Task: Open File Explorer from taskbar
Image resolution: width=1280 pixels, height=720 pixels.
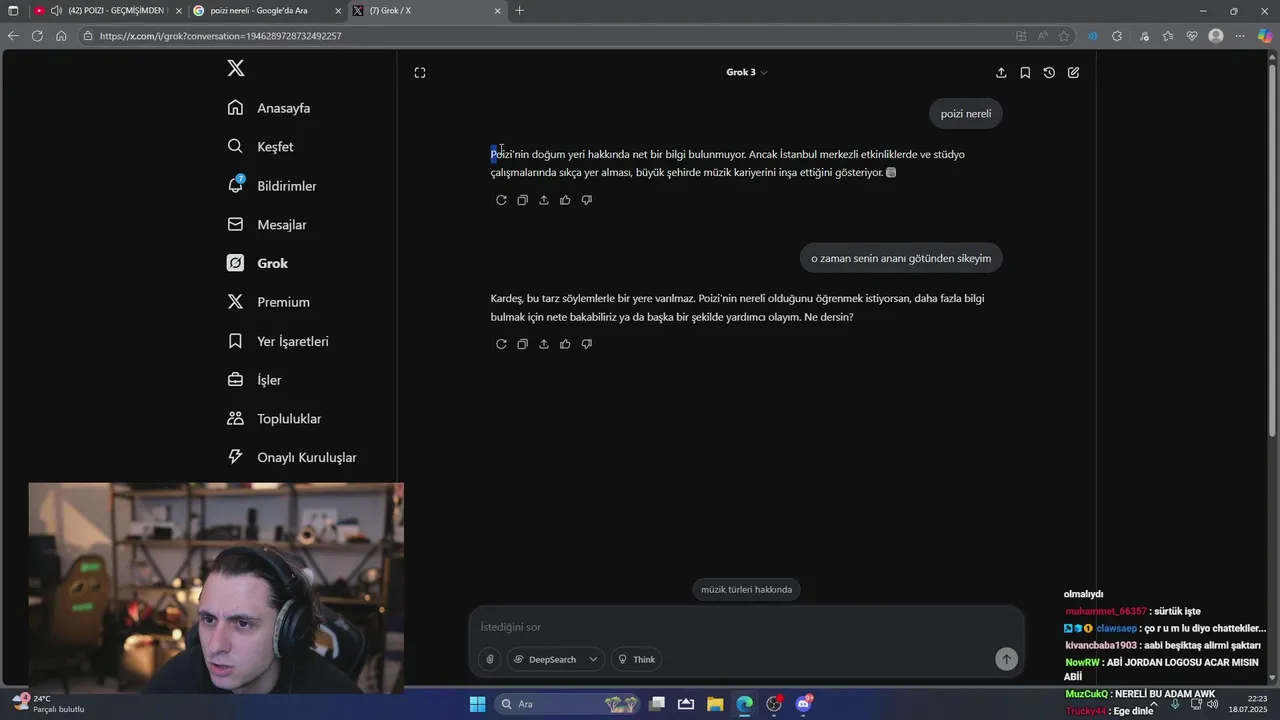Action: coord(715,704)
